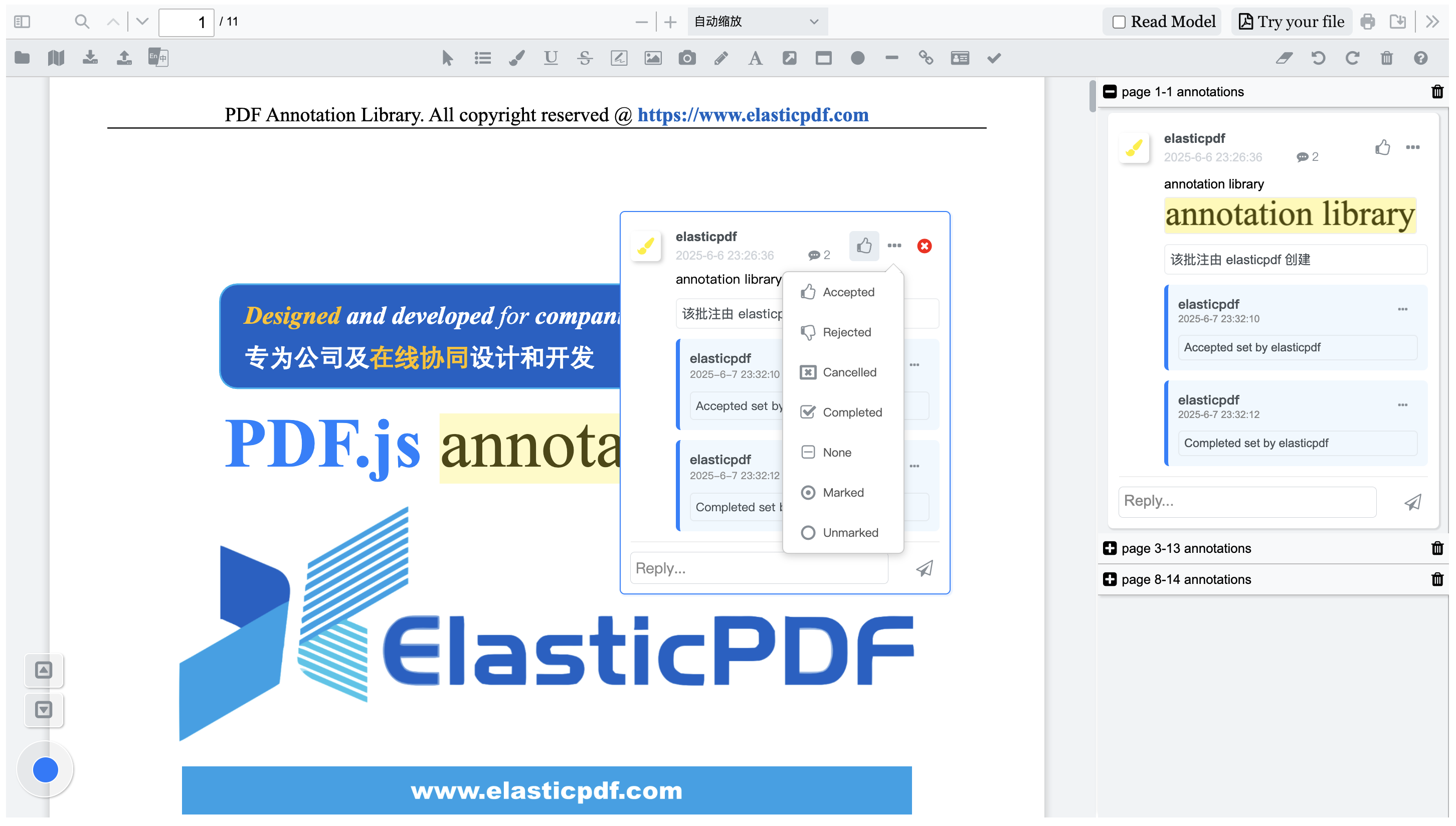This screenshot has height=826, width=1456.
Task: Select the Text annotation tool
Action: (755, 57)
